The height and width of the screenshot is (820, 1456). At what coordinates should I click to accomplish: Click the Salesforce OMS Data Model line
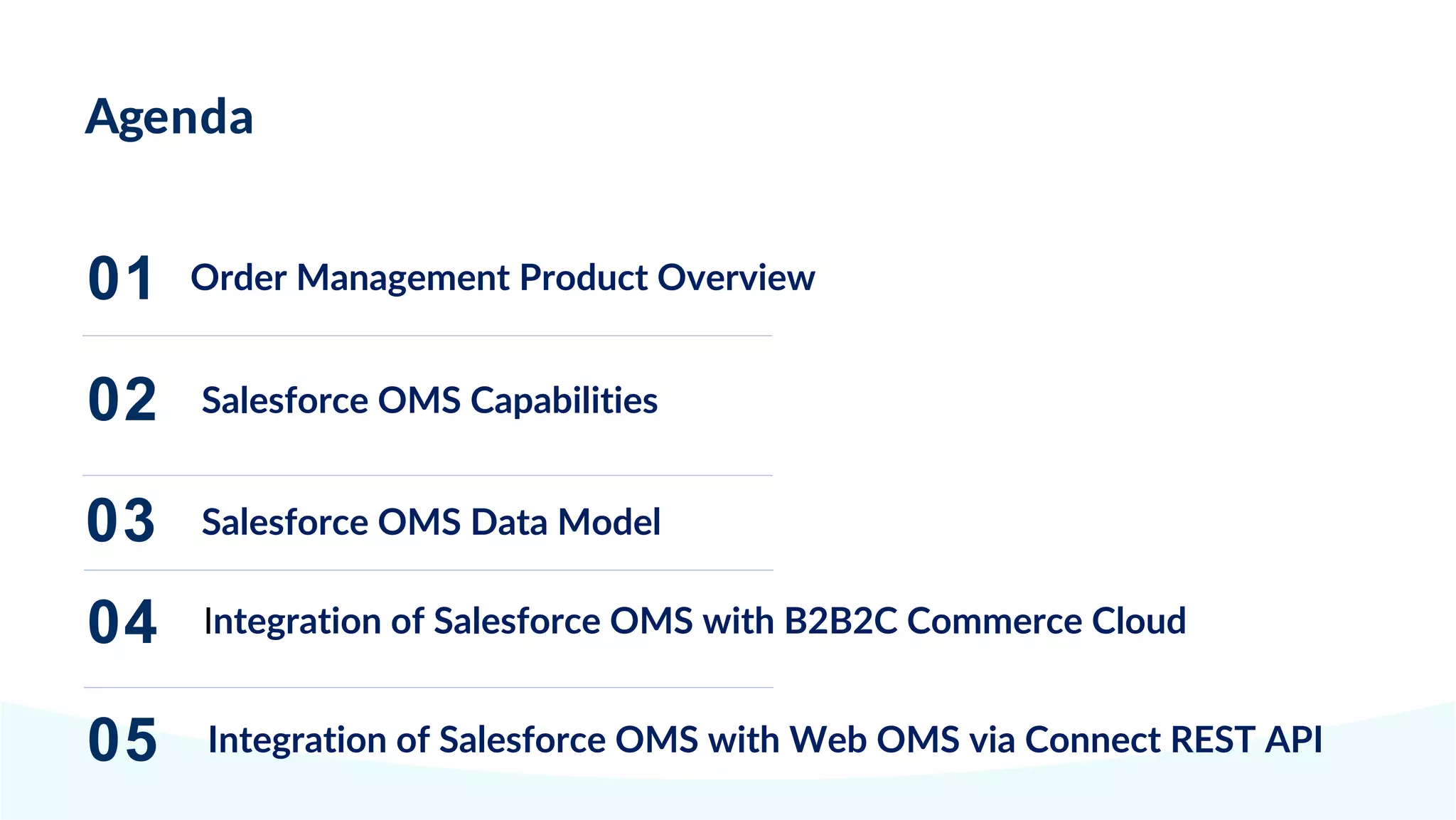click(431, 522)
